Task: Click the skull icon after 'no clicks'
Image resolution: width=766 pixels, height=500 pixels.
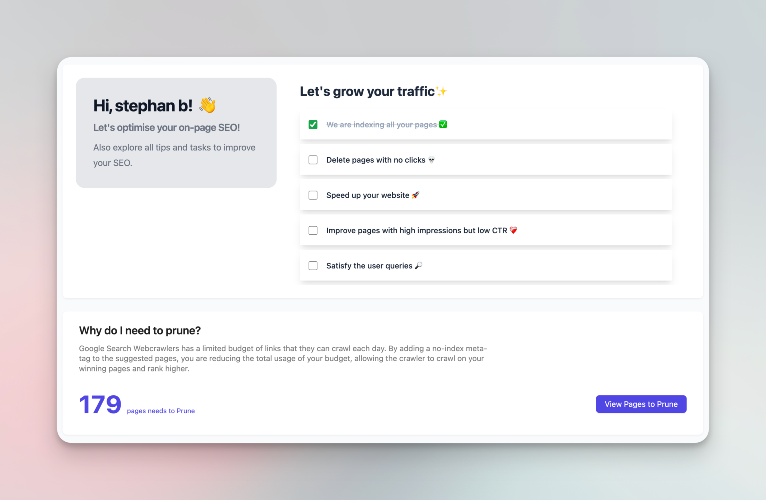Action: pyautogui.click(x=431, y=160)
